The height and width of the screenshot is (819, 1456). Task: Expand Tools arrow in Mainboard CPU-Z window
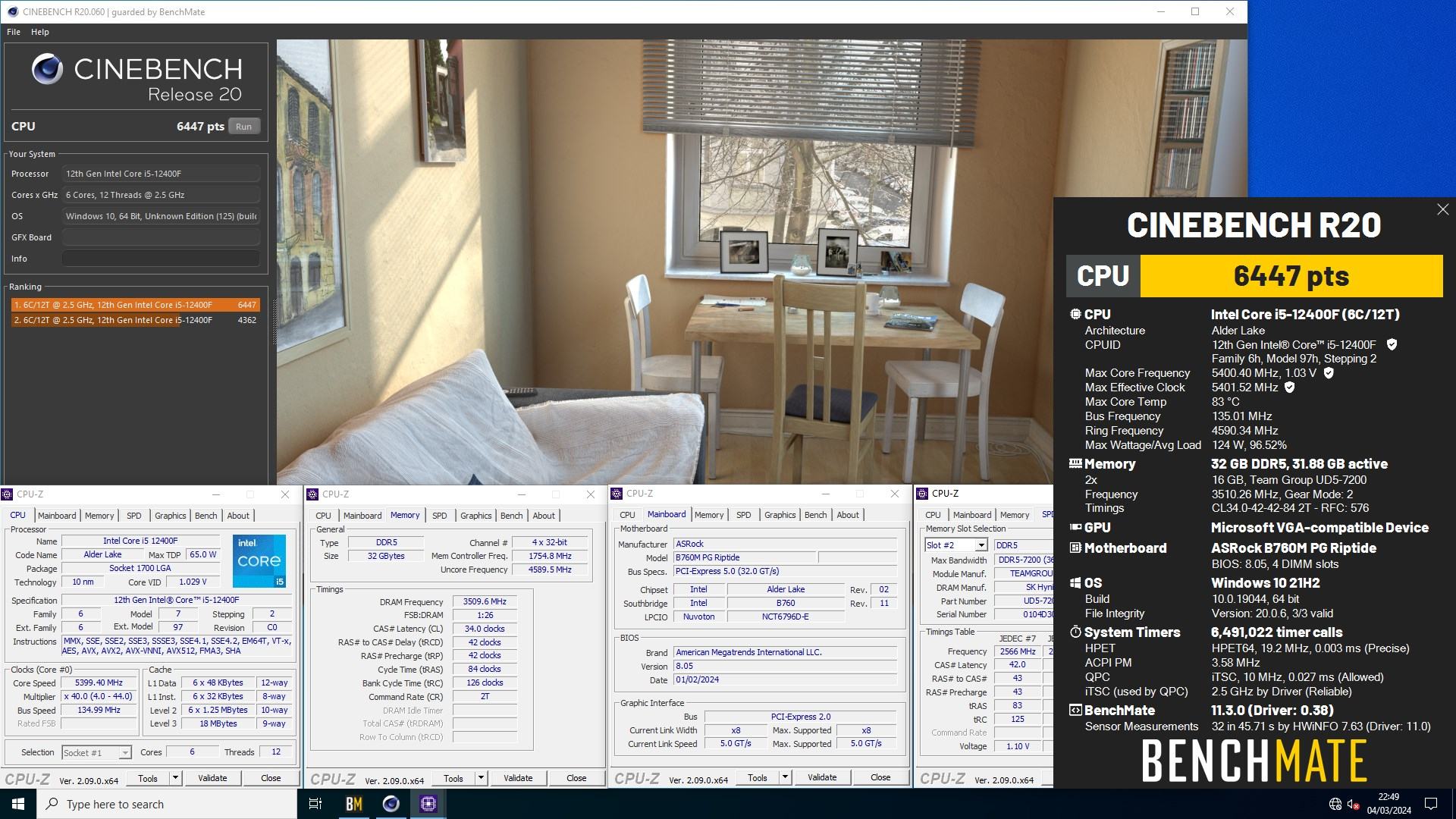(785, 777)
